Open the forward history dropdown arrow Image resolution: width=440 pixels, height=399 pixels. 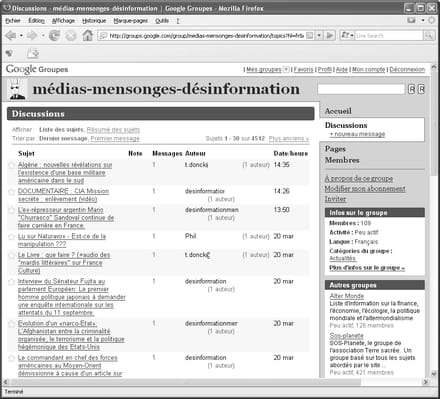click(x=43, y=35)
